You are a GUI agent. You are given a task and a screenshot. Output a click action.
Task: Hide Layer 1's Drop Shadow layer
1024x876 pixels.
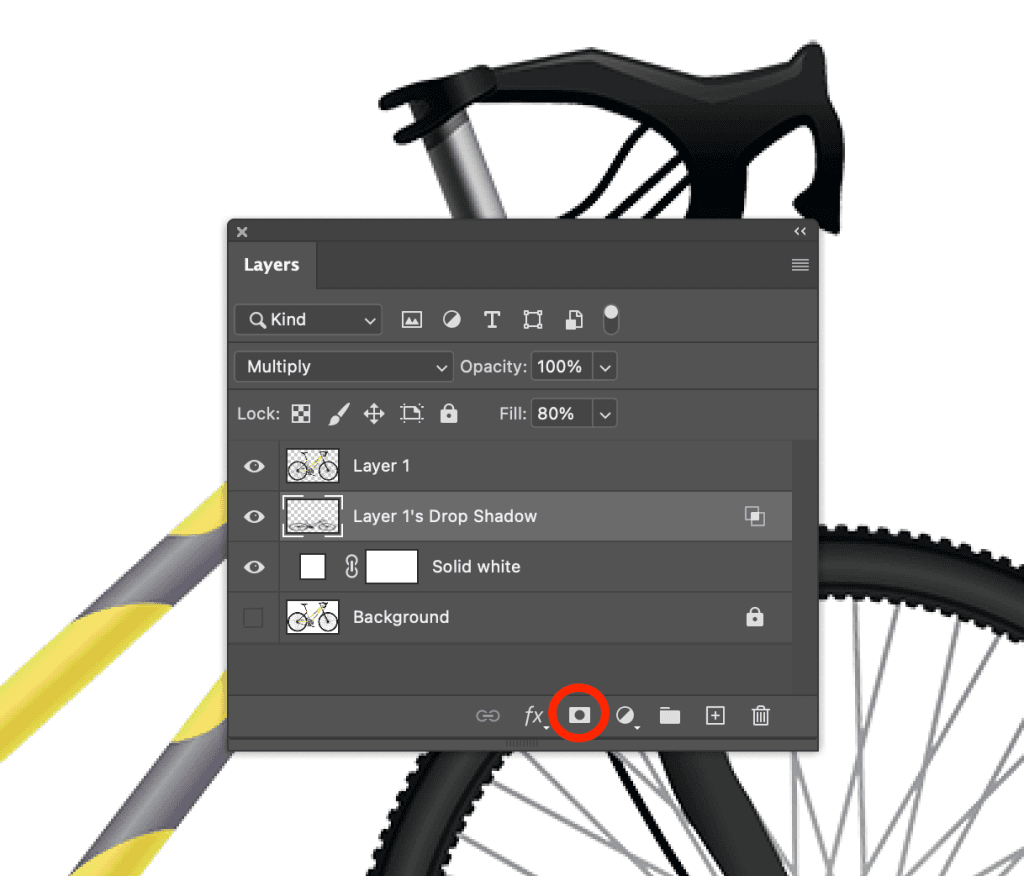pyautogui.click(x=254, y=516)
